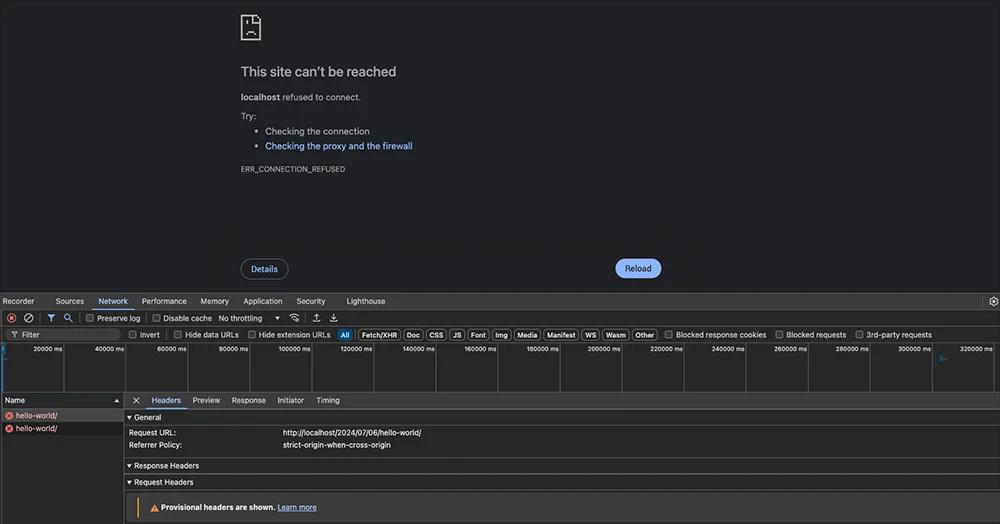Click the Reload button
1000x524 pixels.
point(638,268)
